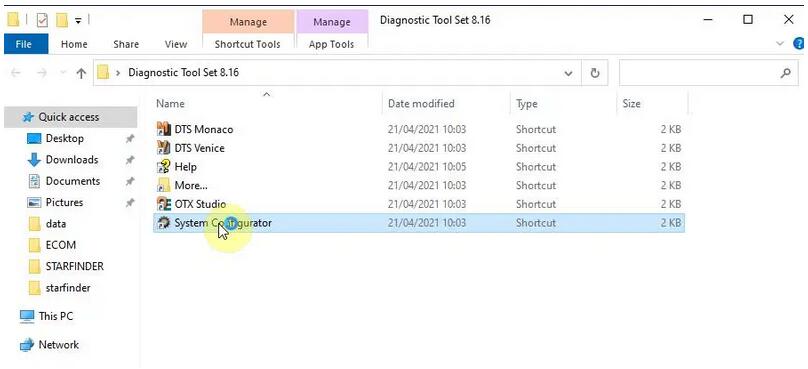Sort files by the Name column header
Screen dimensions: 808x369
click(170, 104)
